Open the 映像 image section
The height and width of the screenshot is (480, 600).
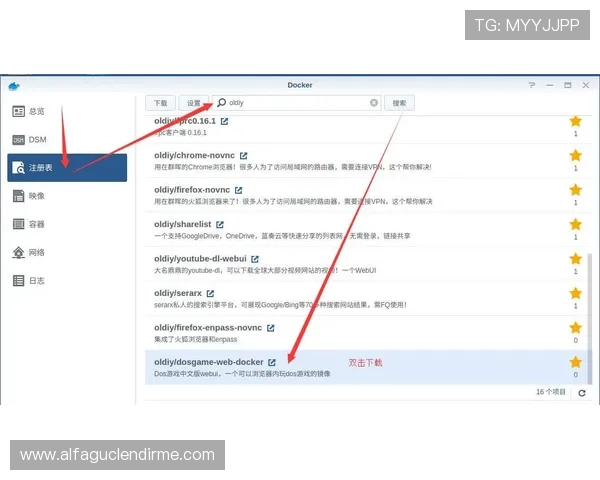[x=67, y=196]
